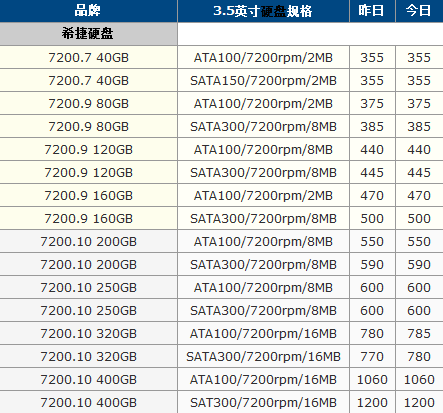Select the 今日 price column header
The width and height of the screenshot is (443, 413).
click(419, 11)
